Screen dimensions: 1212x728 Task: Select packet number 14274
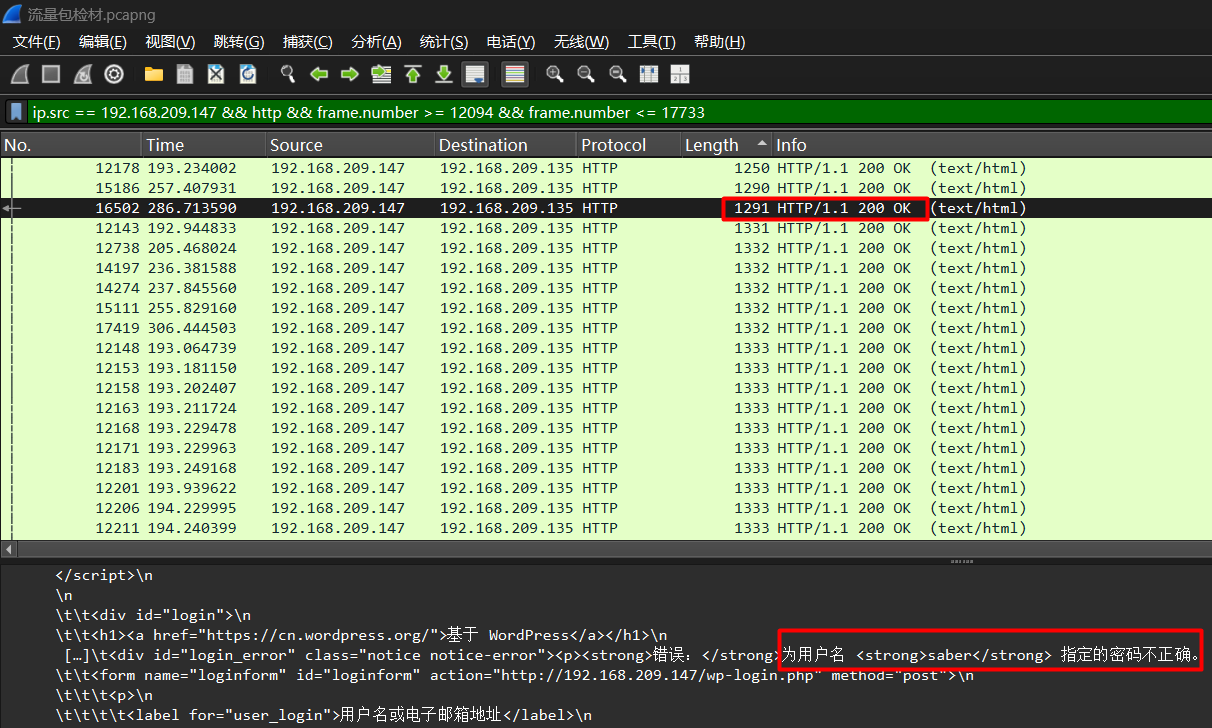(606, 288)
